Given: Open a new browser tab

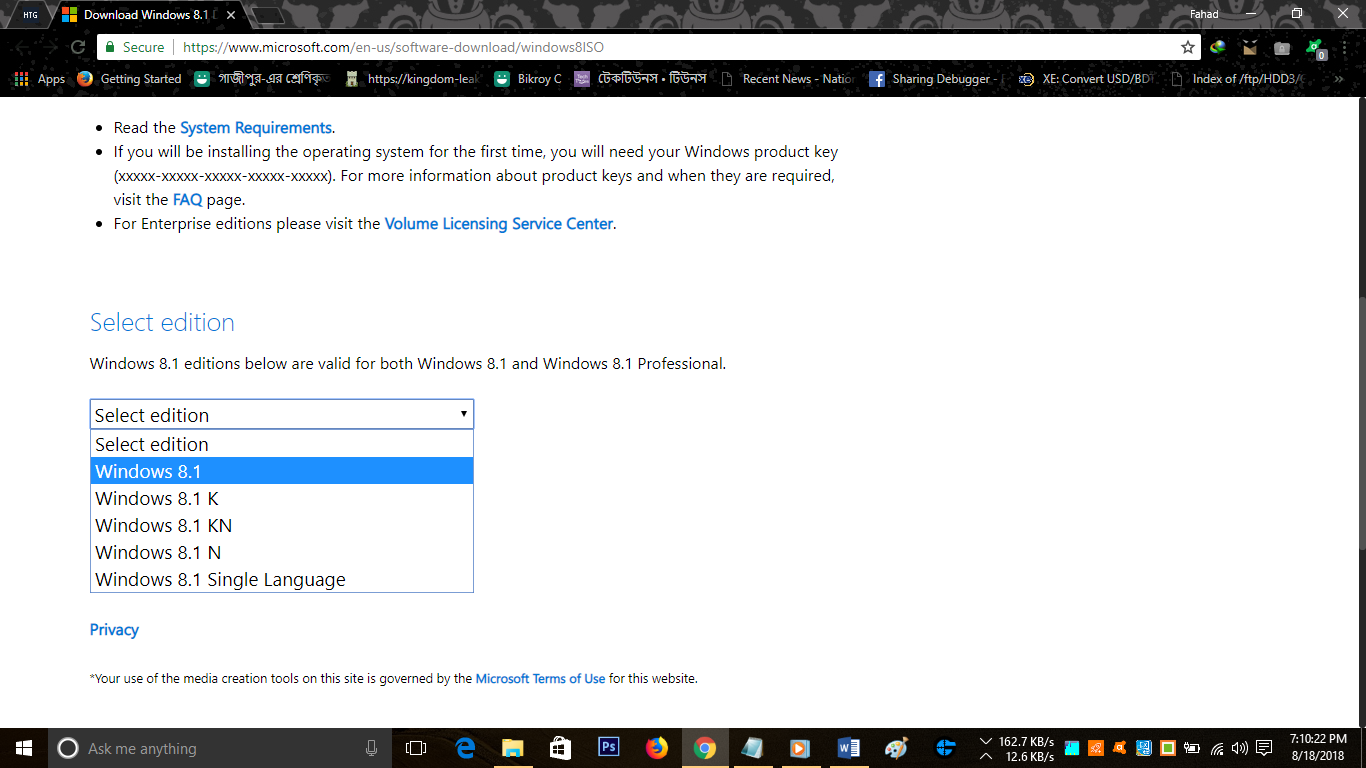Looking at the screenshot, I should [x=267, y=15].
